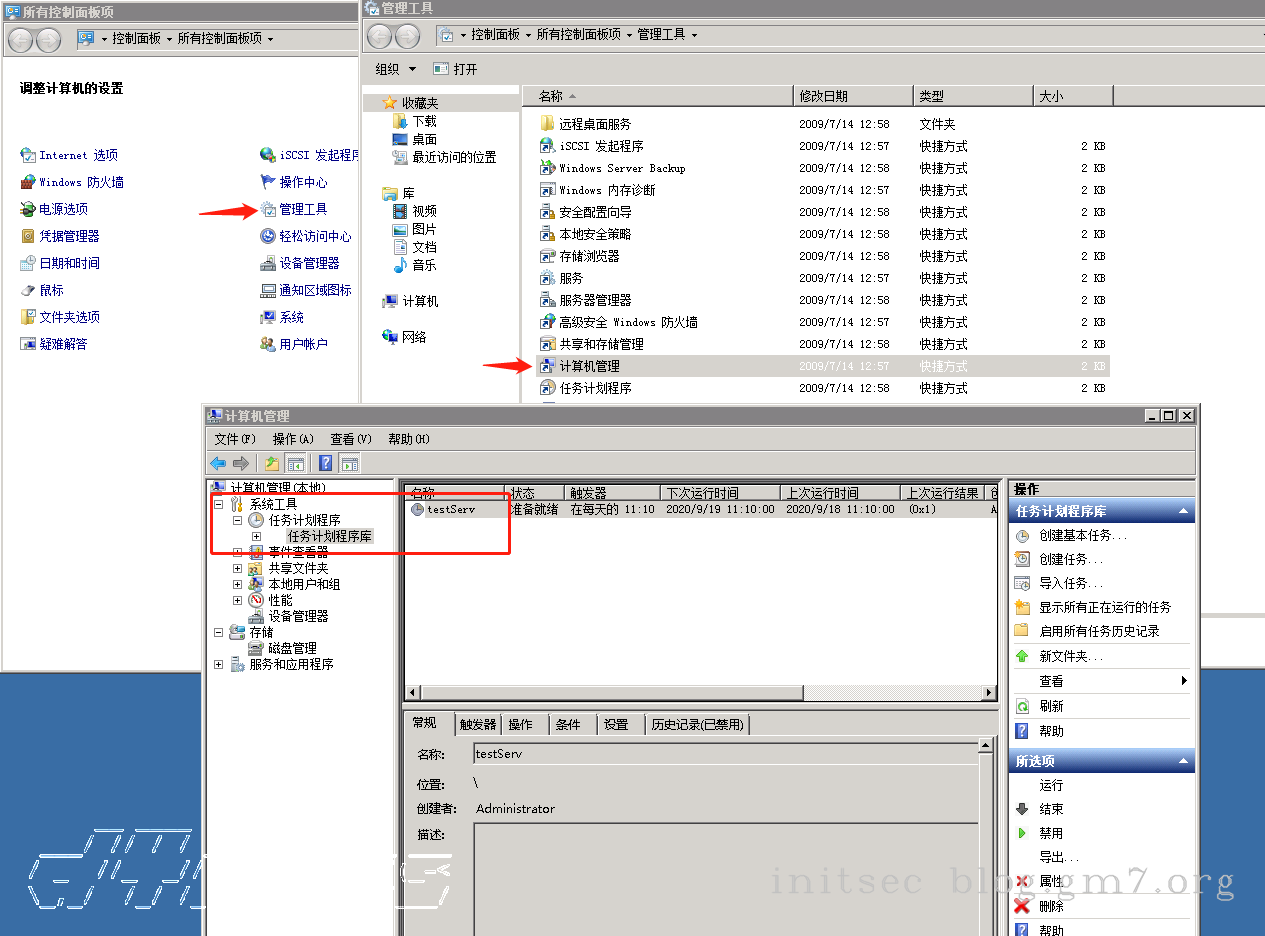
Task: Click 创建基本任务 in actions pane
Action: (x=1082, y=535)
